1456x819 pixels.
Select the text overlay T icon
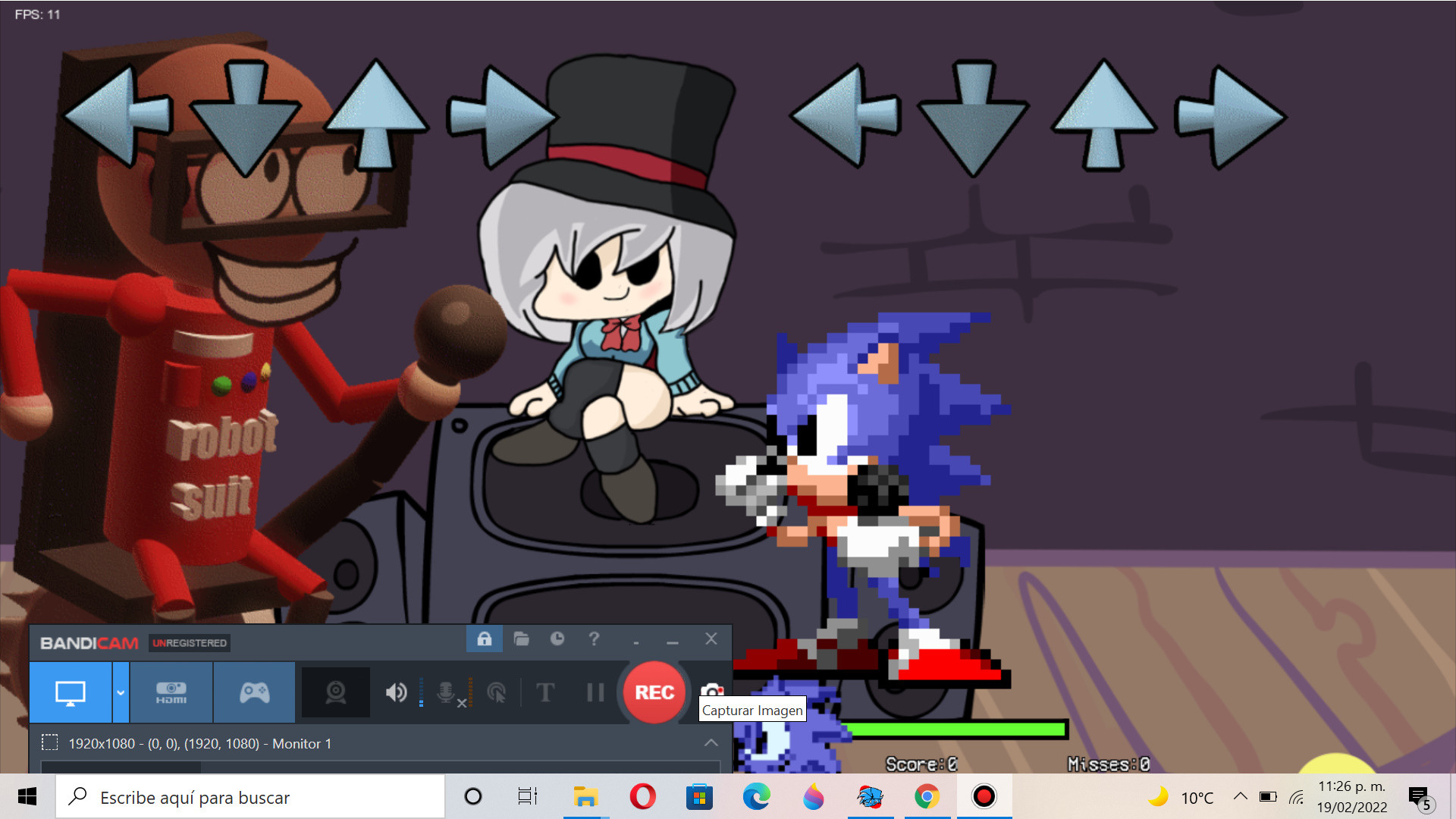coord(546,692)
